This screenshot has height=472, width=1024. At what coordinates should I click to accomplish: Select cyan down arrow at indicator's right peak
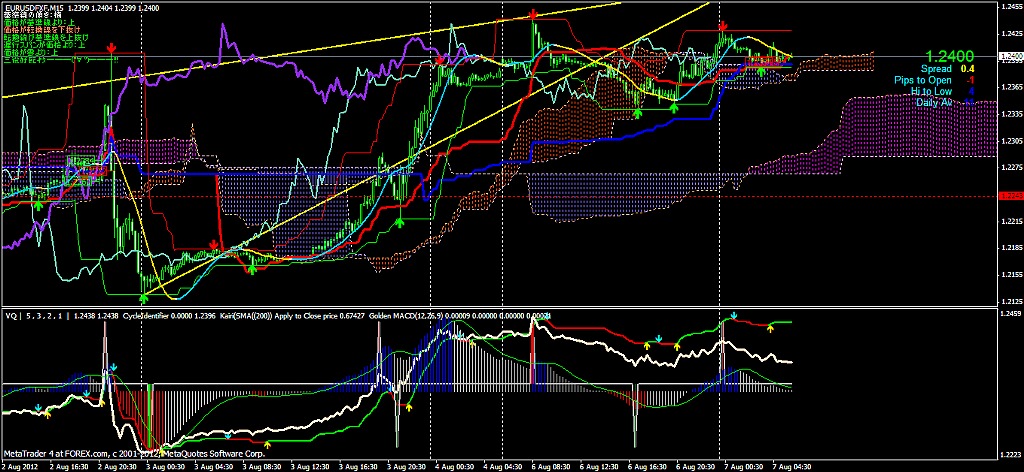733,315
